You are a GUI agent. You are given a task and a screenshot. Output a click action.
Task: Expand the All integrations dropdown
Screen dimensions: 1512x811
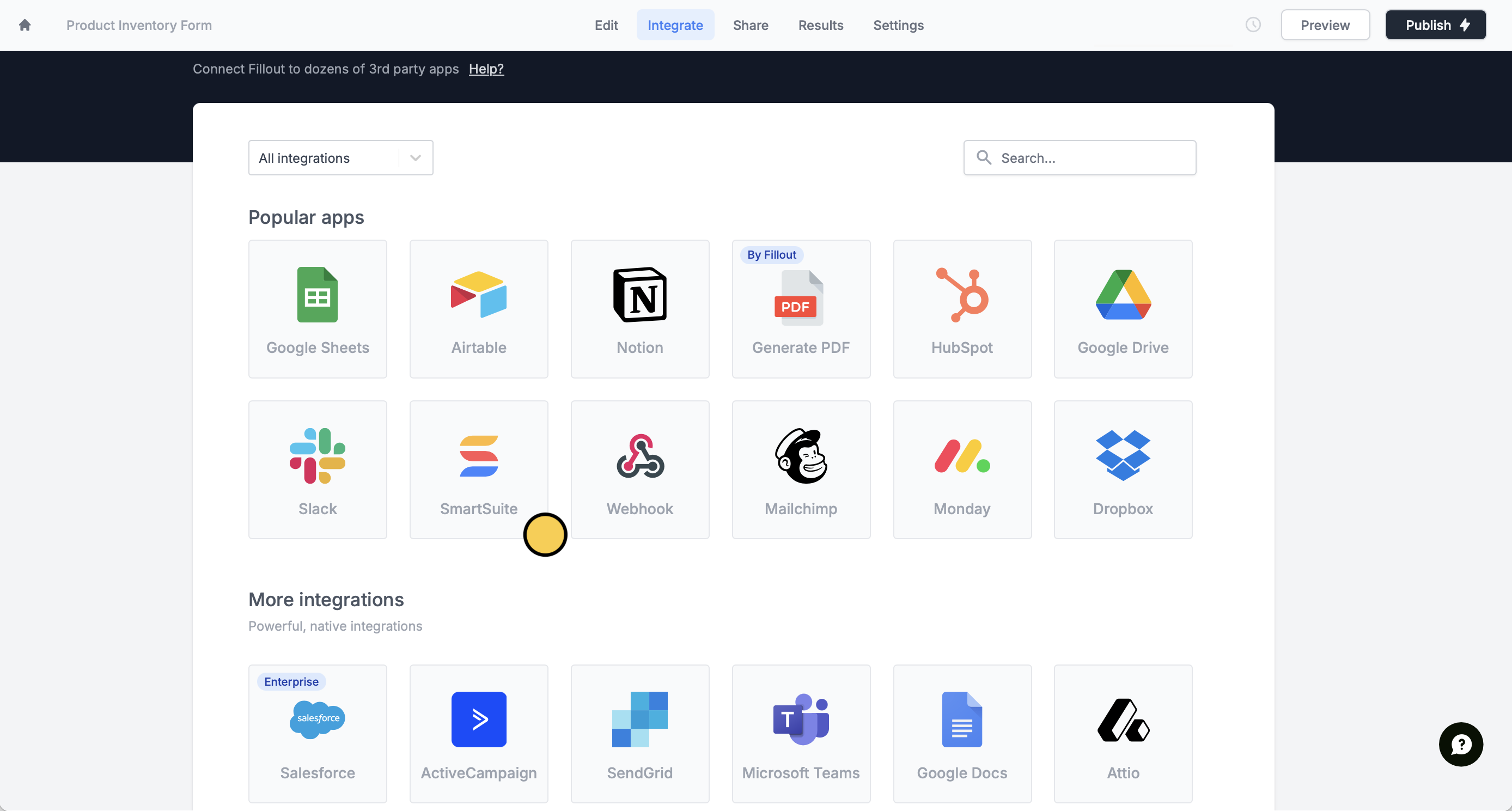click(341, 157)
